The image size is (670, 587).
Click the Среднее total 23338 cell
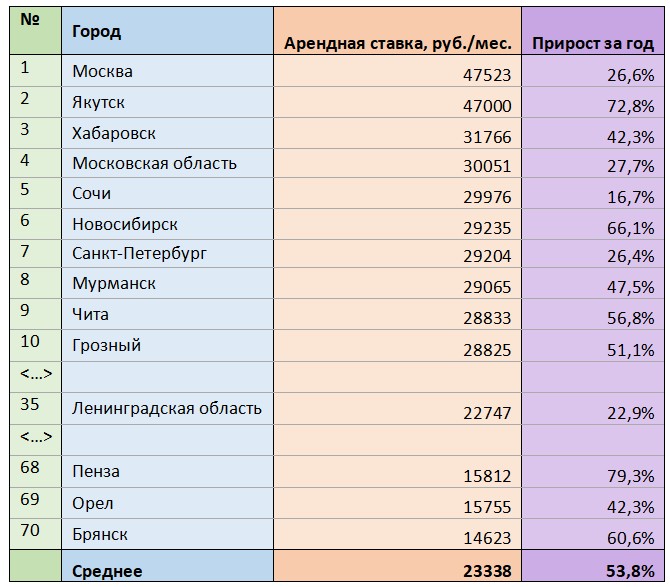coord(397,566)
